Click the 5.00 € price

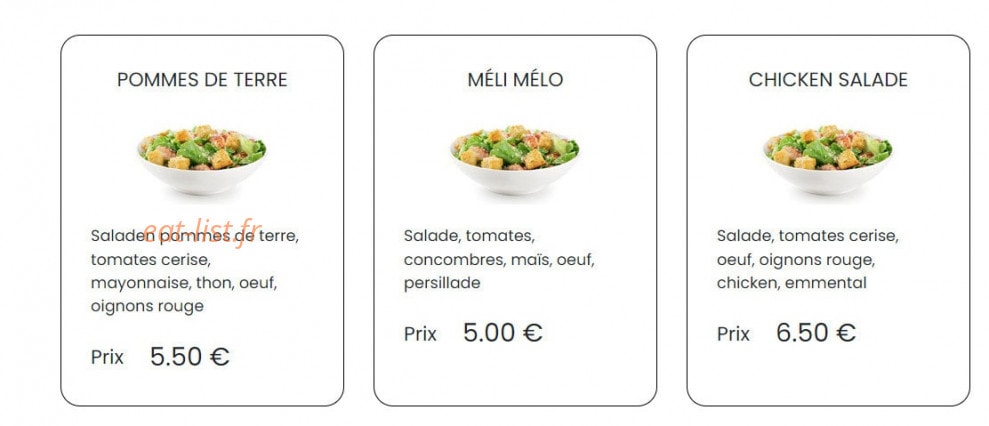point(503,333)
